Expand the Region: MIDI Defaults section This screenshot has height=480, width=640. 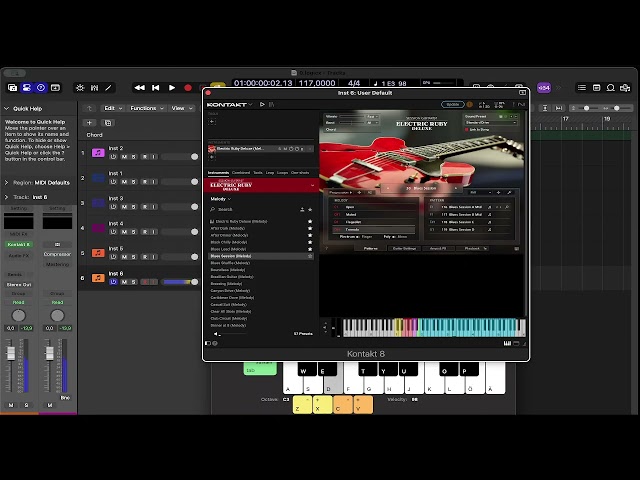[x=7, y=182]
